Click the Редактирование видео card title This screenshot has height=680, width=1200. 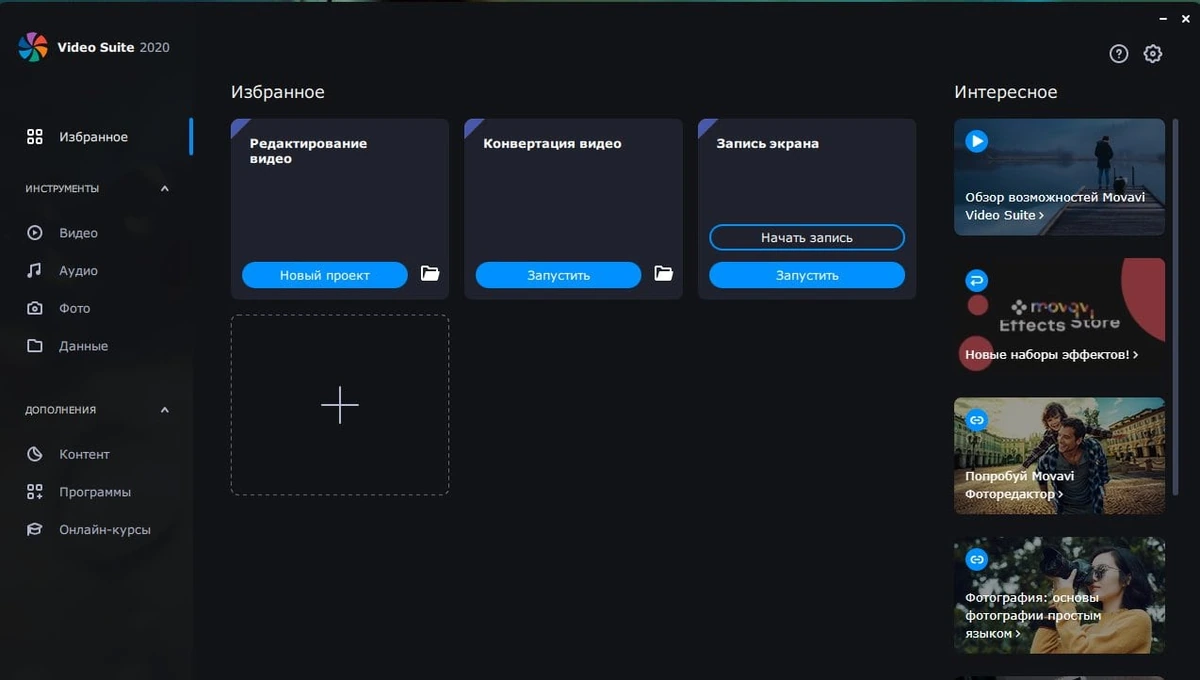click(x=308, y=151)
